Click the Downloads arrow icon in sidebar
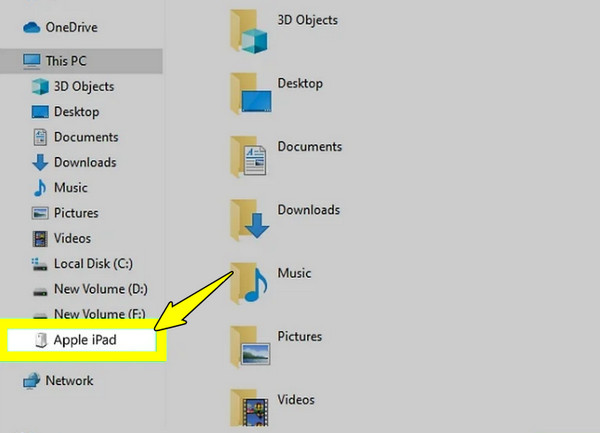 click(40, 163)
